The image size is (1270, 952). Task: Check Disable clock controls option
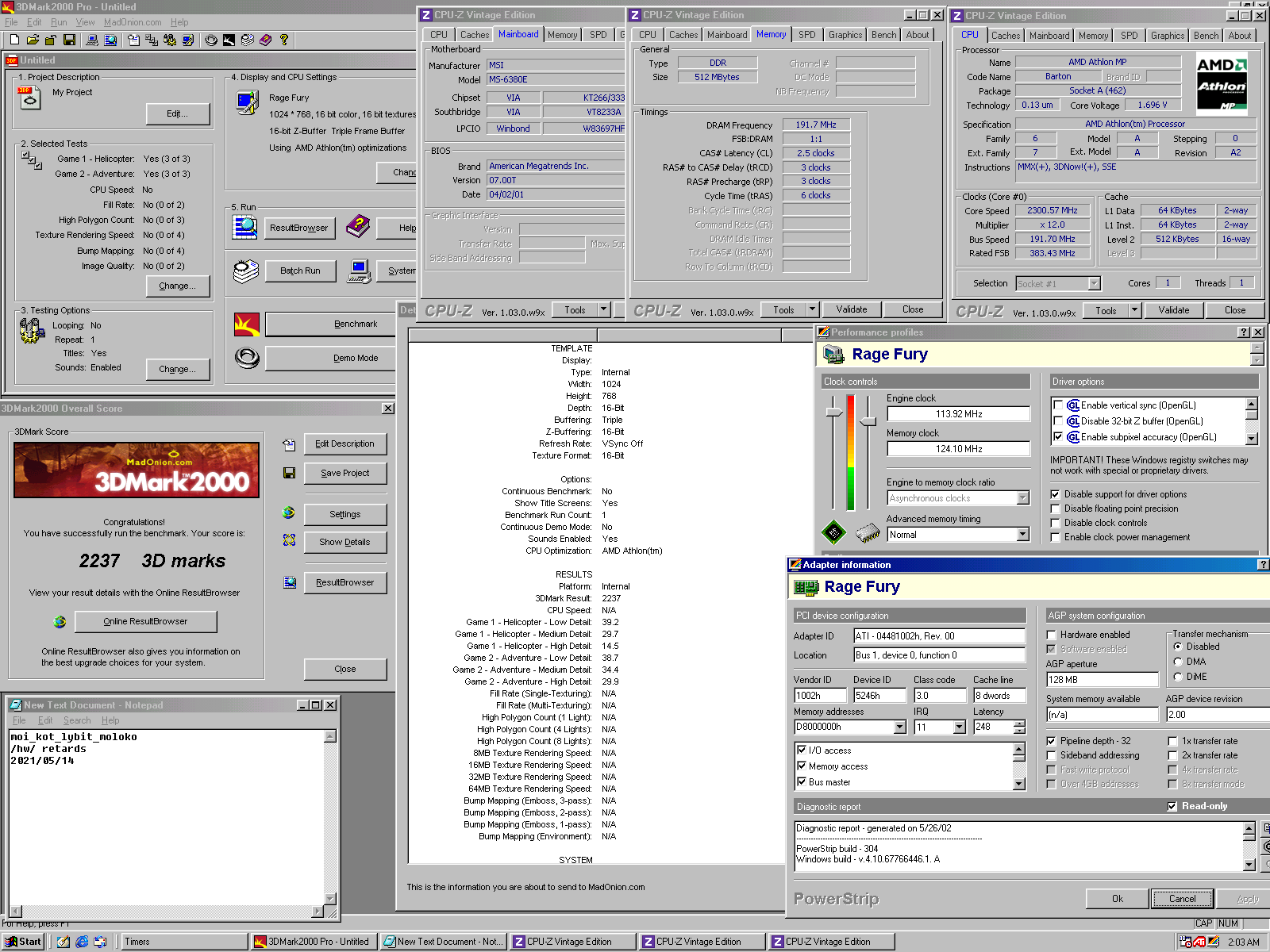tap(1055, 523)
